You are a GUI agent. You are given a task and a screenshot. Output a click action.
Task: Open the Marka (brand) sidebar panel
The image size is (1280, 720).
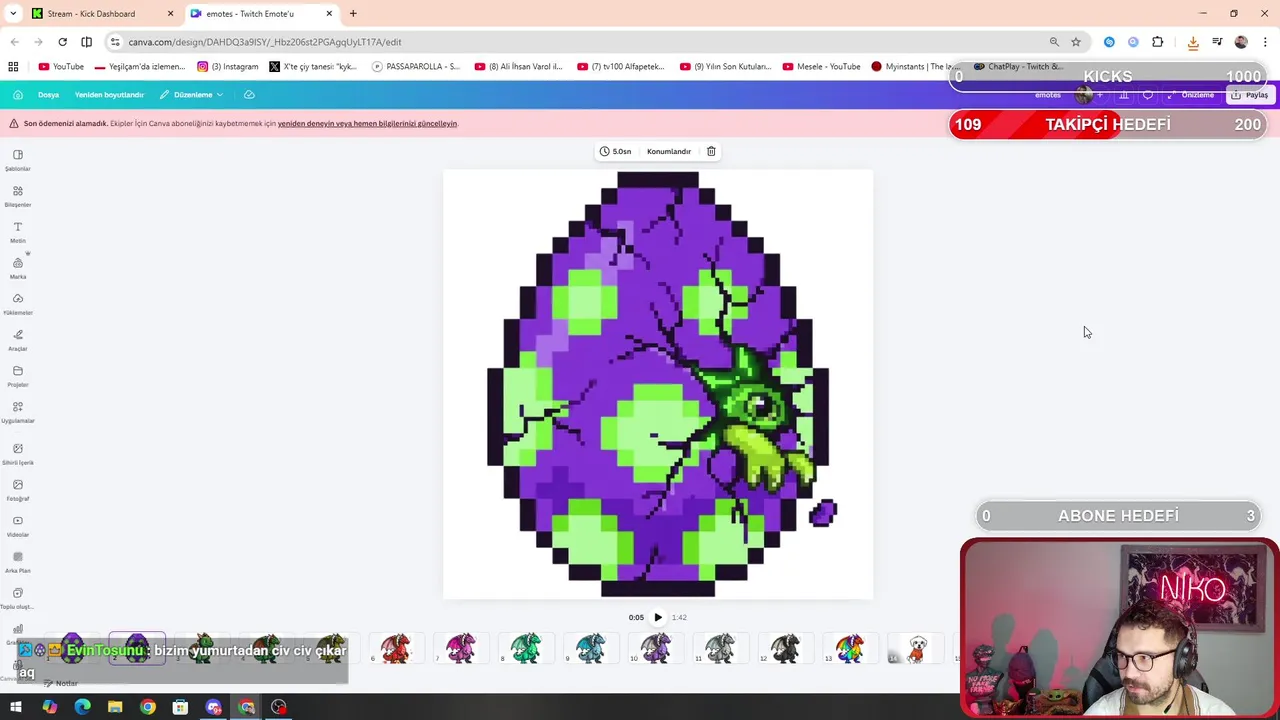click(x=17, y=268)
